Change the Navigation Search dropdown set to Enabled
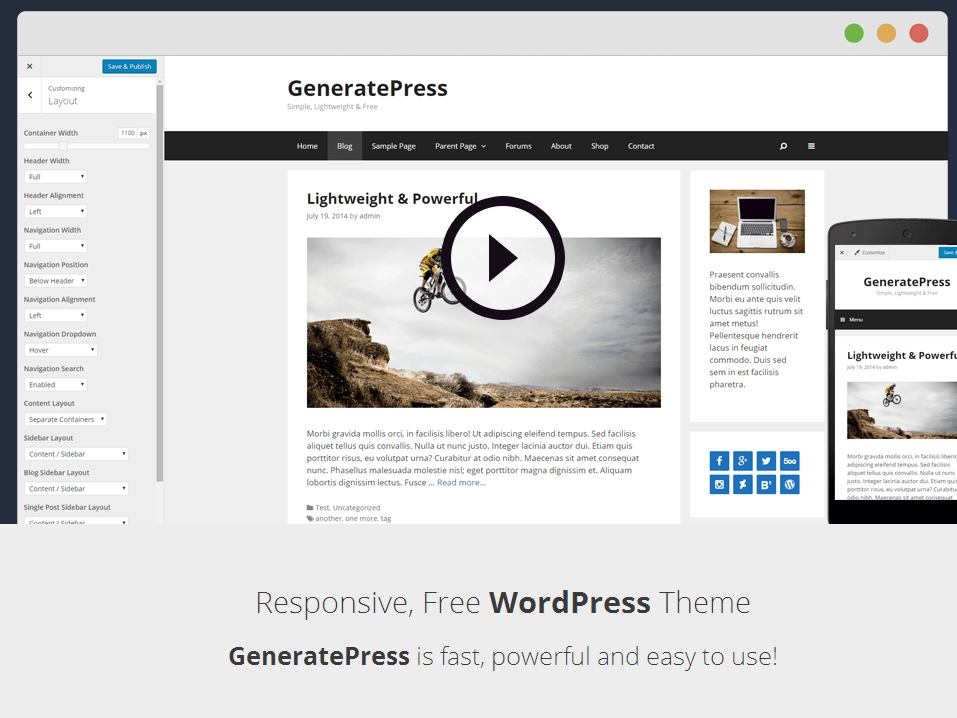This screenshot has height=718, width=957. coord(55,385)
